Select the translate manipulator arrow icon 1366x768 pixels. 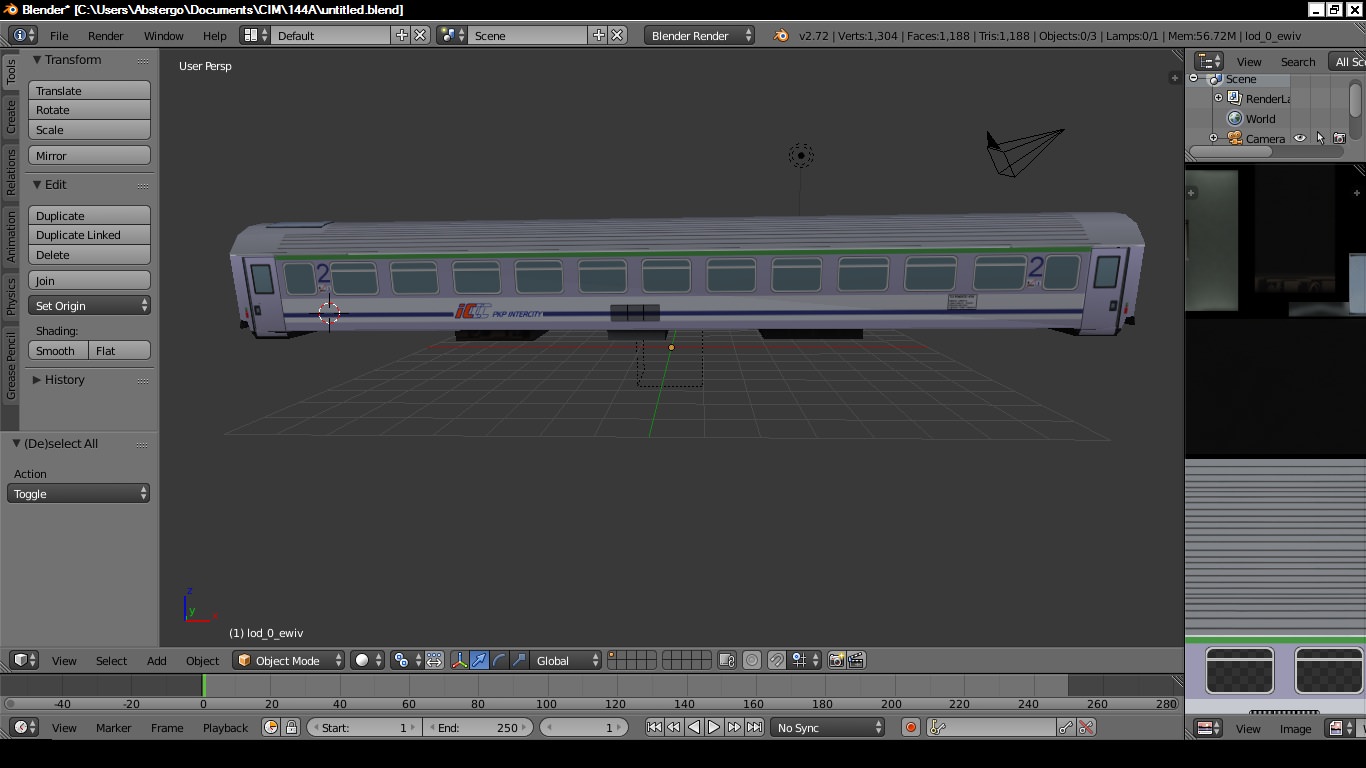coord(480,660)
